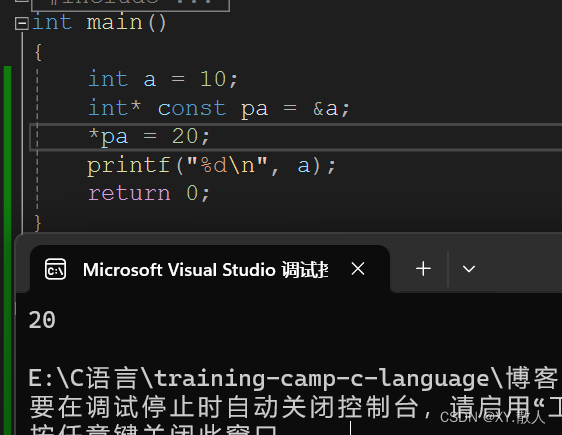Click console output value 20
Screen dimensions: 562x435
pos(42,320)
